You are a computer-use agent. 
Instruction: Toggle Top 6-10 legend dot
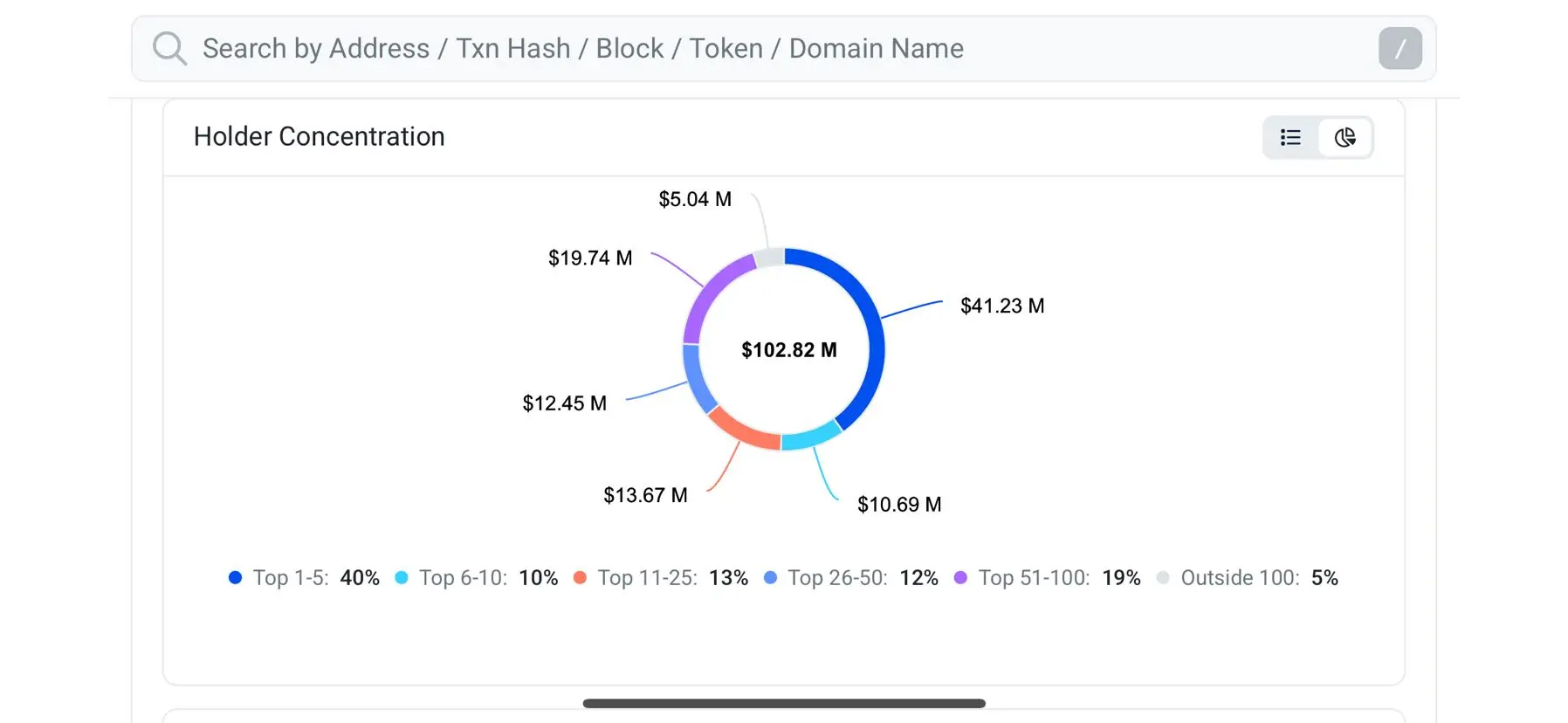[402, 577]
